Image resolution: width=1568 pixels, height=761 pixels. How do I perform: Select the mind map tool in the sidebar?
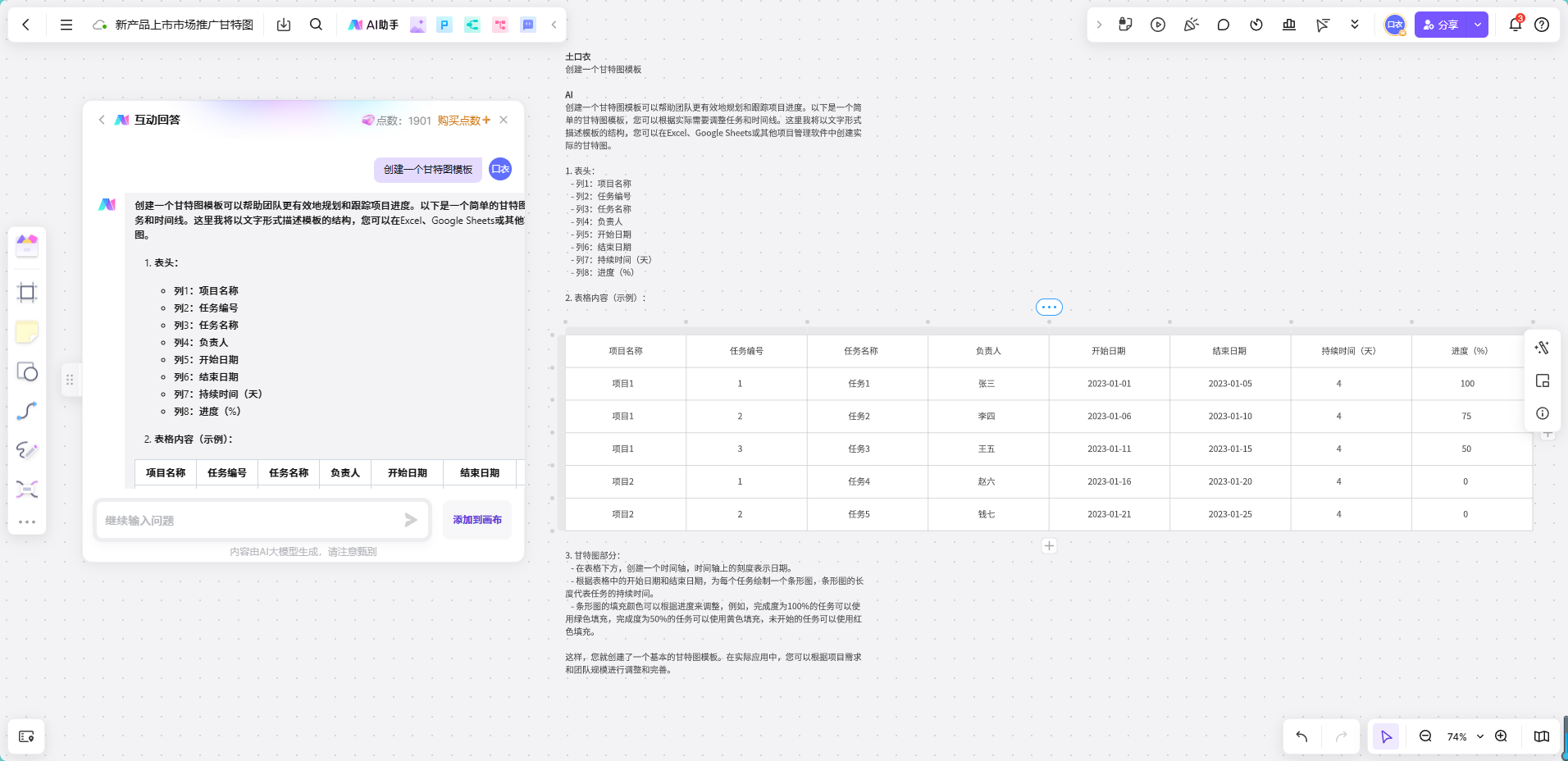point(27,490)
